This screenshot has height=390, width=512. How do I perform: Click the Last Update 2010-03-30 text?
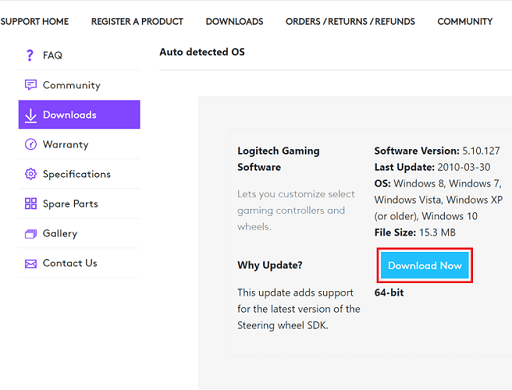[x=432, y=167]
